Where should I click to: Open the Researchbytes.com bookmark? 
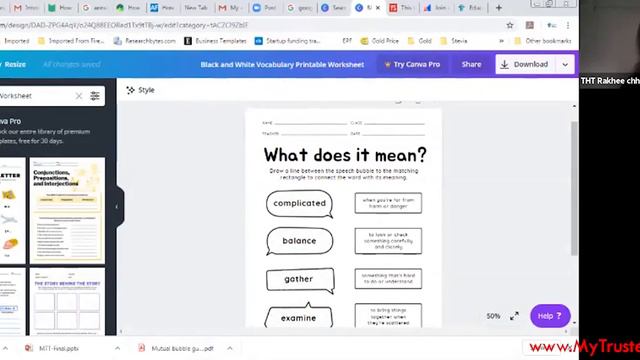coord(145,41)
